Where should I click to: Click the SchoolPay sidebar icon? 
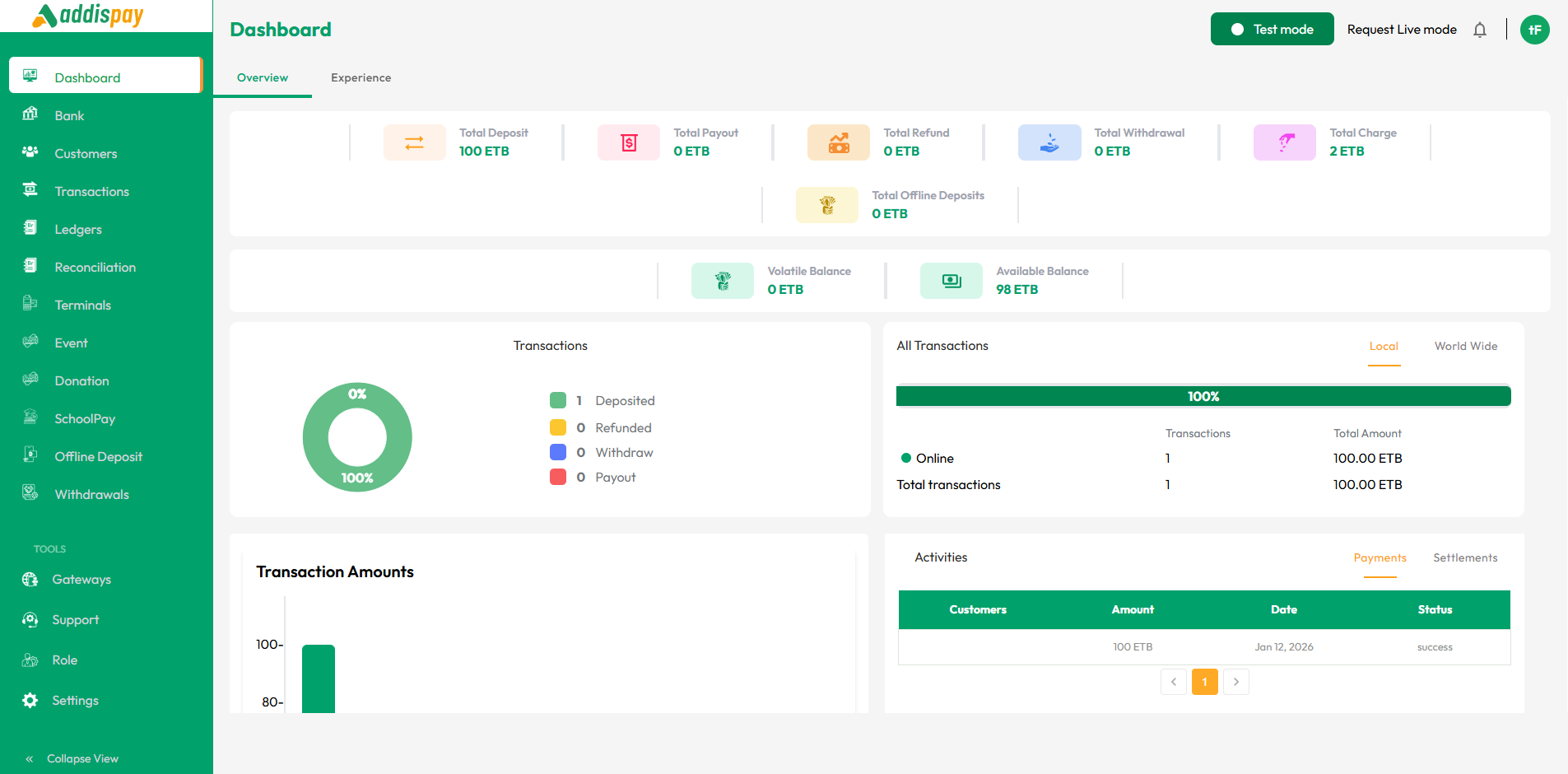tap(30, 417)
